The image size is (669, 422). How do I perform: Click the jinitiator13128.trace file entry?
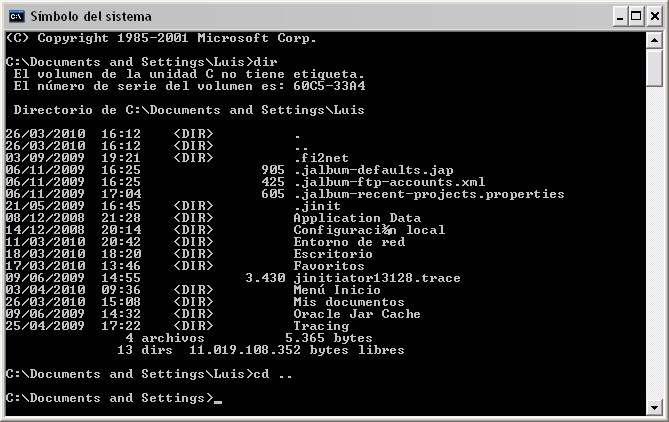point(377,278)
